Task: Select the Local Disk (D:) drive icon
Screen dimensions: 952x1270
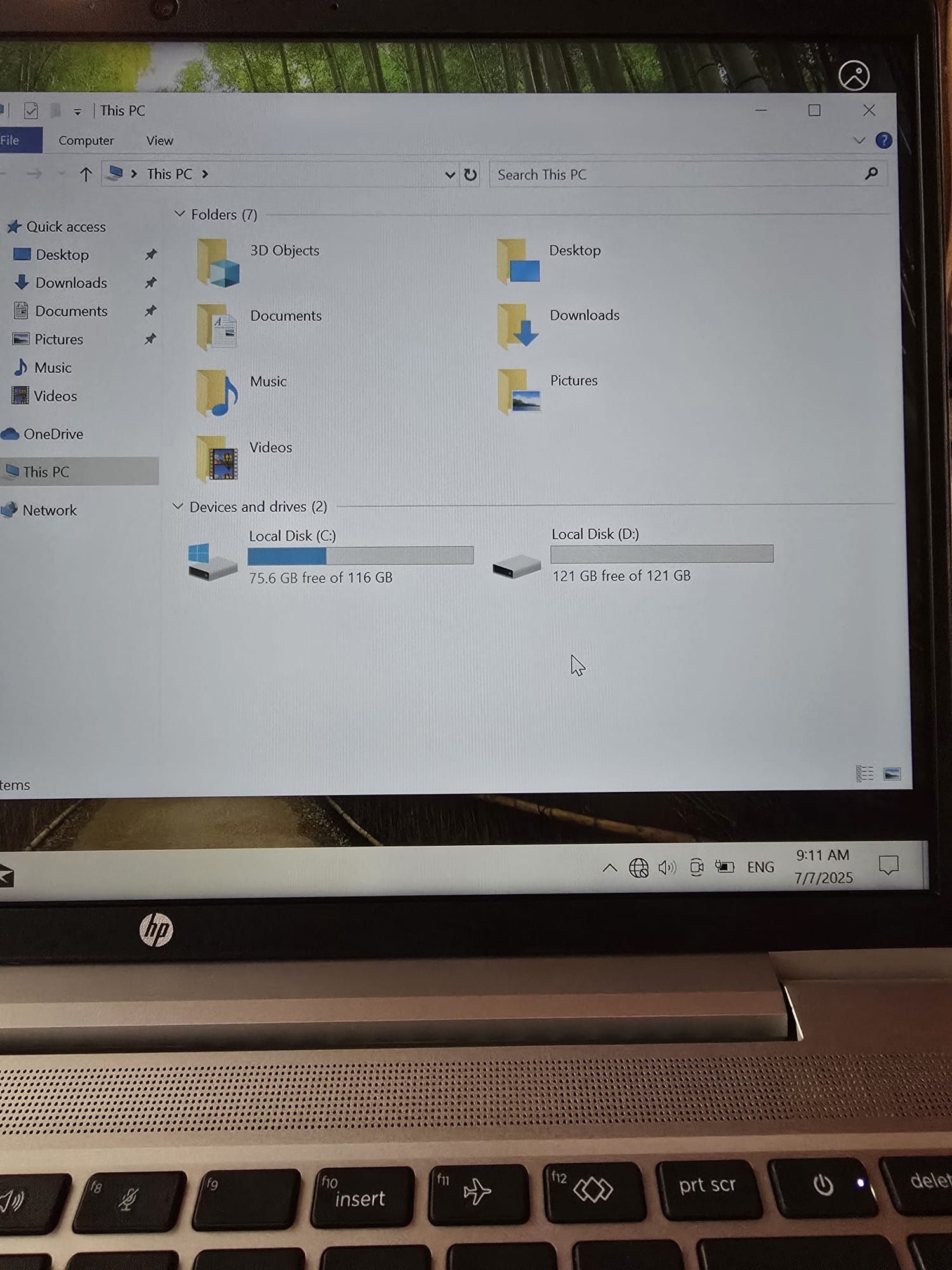Action: 517,565
